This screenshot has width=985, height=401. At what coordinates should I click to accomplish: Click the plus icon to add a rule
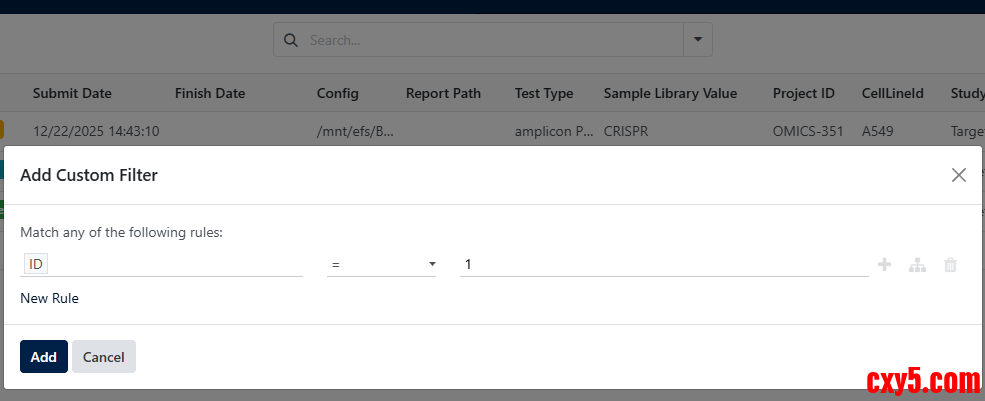tap(884, 265)
